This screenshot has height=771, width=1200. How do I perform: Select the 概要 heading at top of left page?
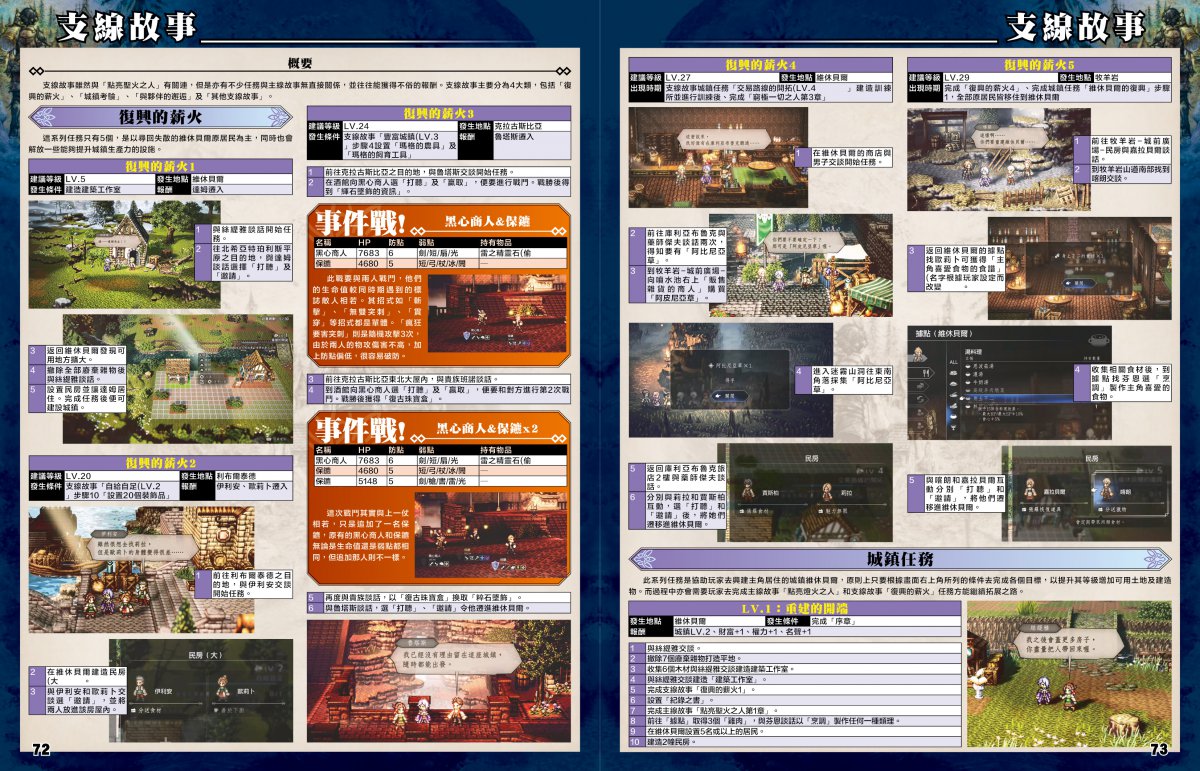[299, 63]
